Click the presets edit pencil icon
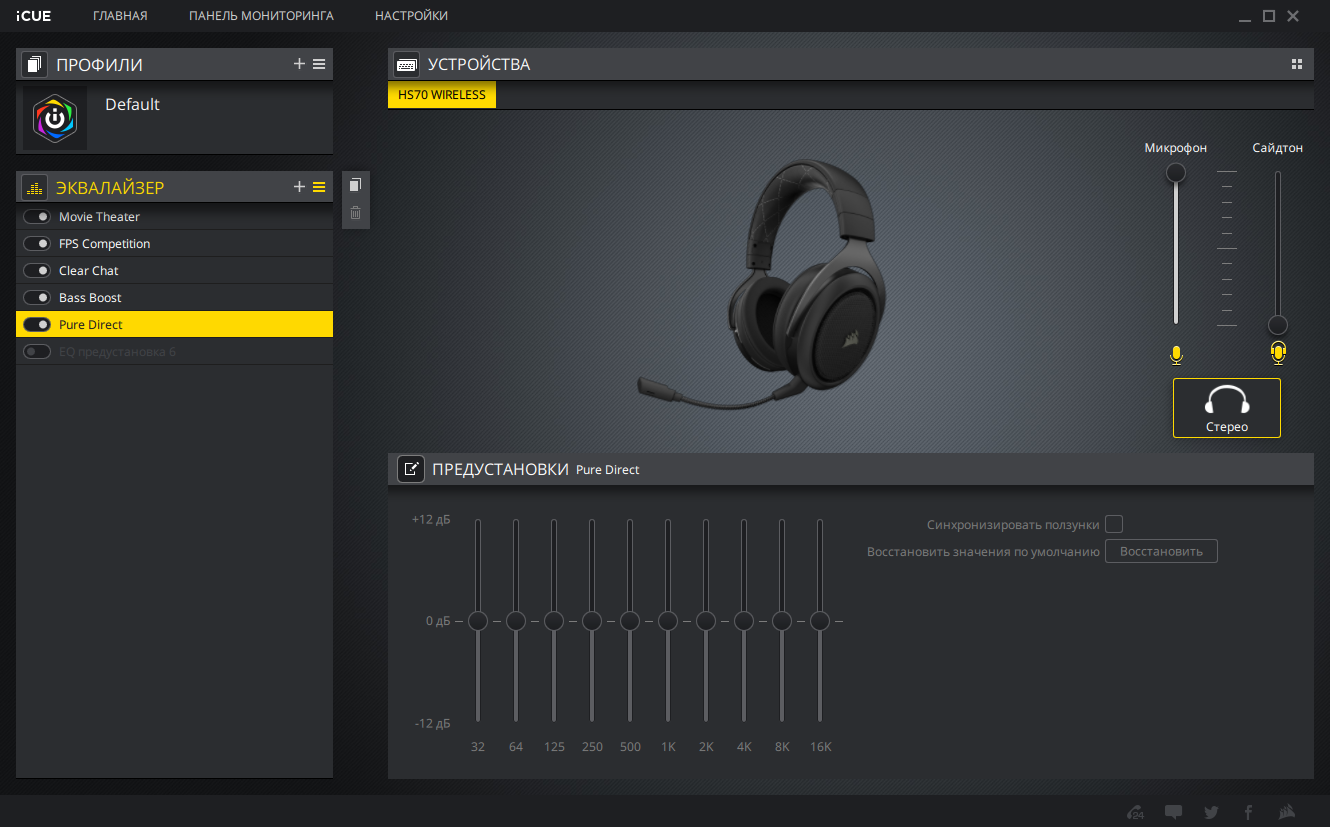 [411, 469]
